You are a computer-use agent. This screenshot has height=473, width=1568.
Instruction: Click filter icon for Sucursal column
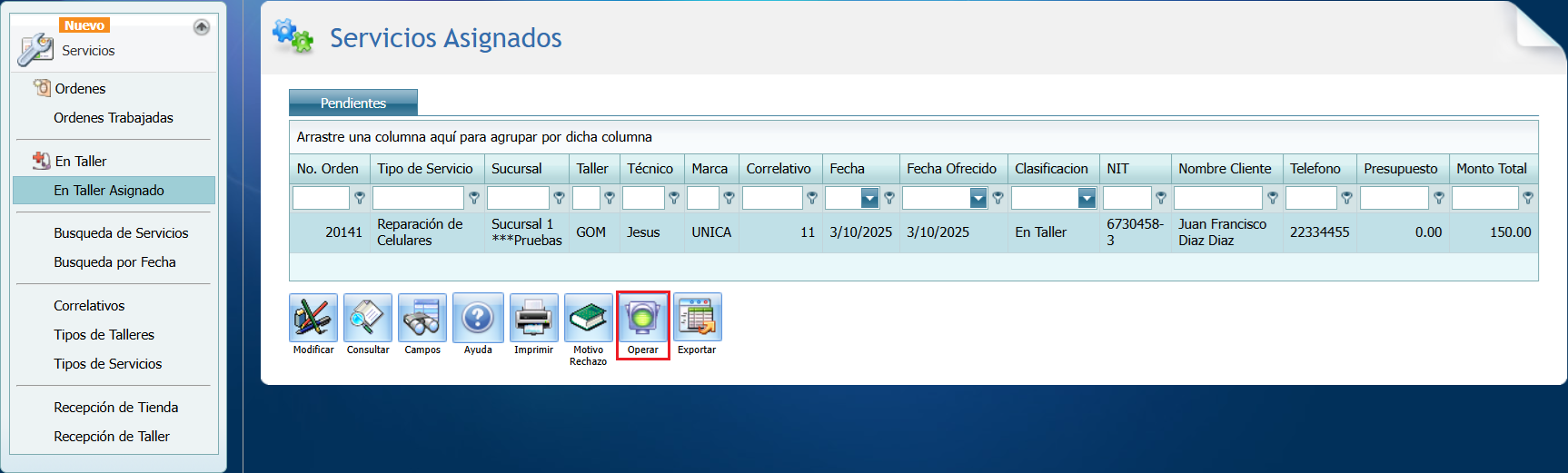(560, 198)
